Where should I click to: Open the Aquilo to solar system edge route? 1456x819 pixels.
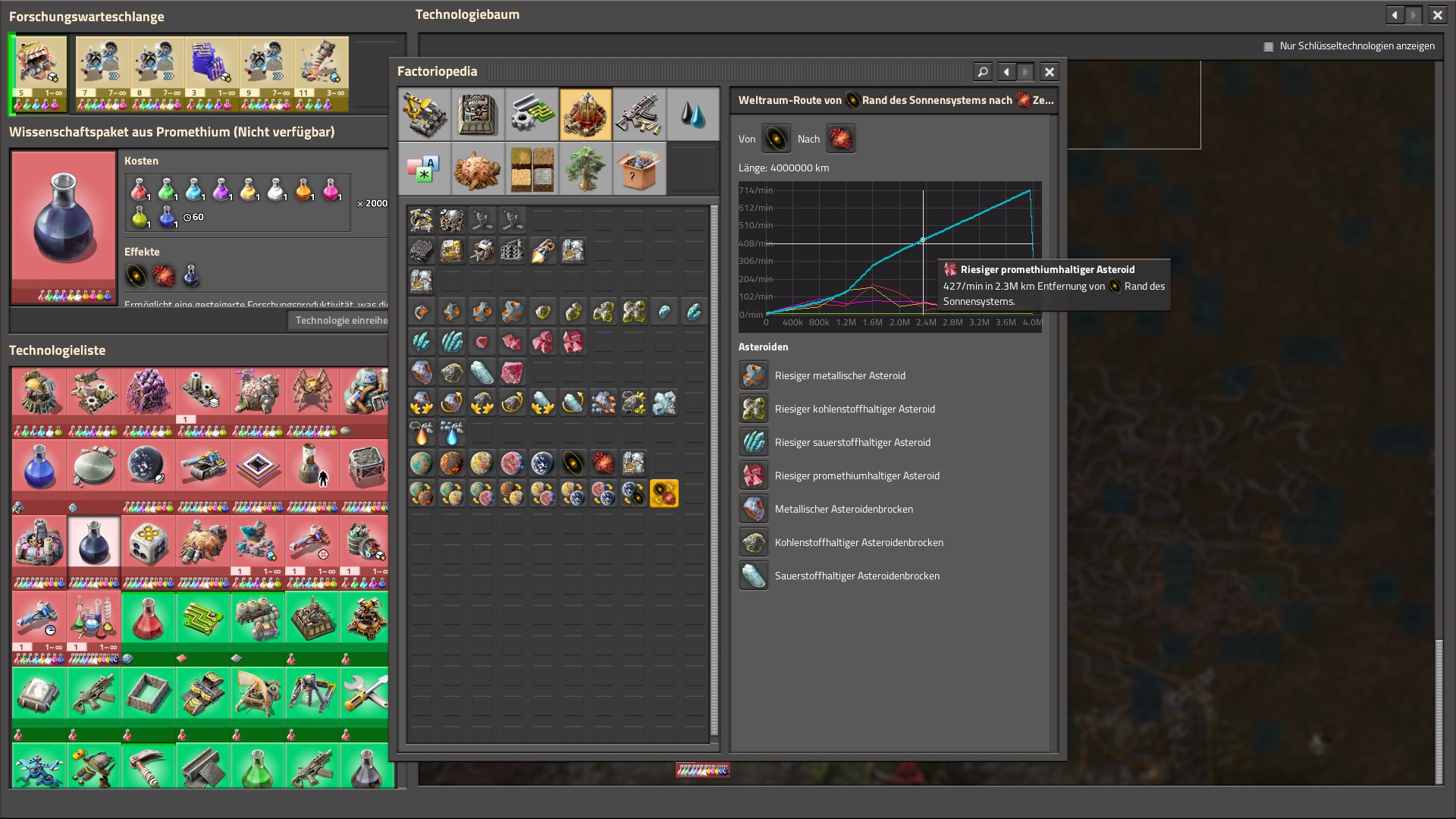[634, 494]
